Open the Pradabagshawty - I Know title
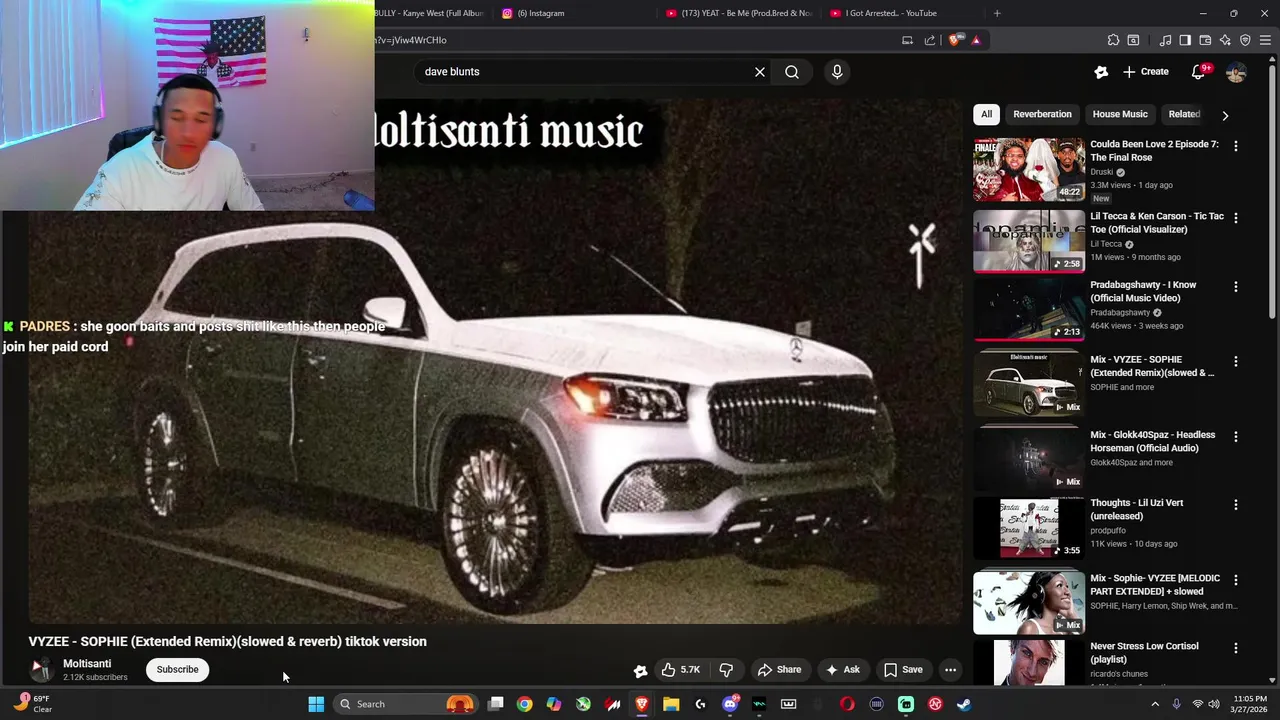Screen dimensions: 1280x720 [1143, 291]
